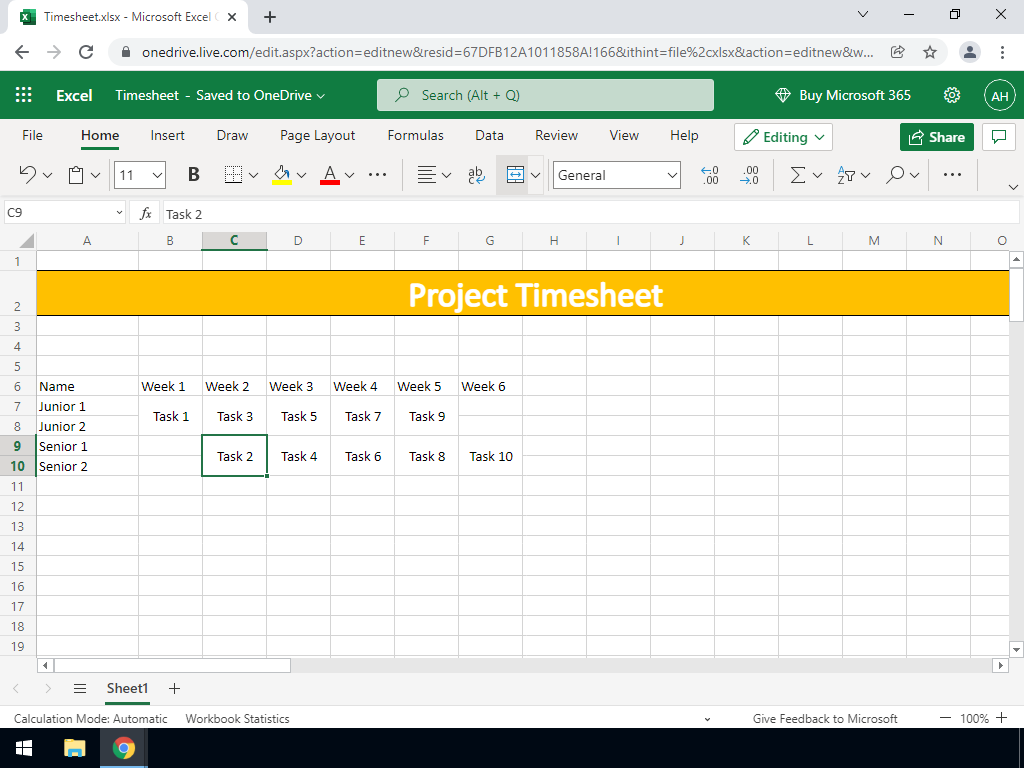Open the Settings gear in Excel header
The image size is (1024, 768).
point(952,95)
